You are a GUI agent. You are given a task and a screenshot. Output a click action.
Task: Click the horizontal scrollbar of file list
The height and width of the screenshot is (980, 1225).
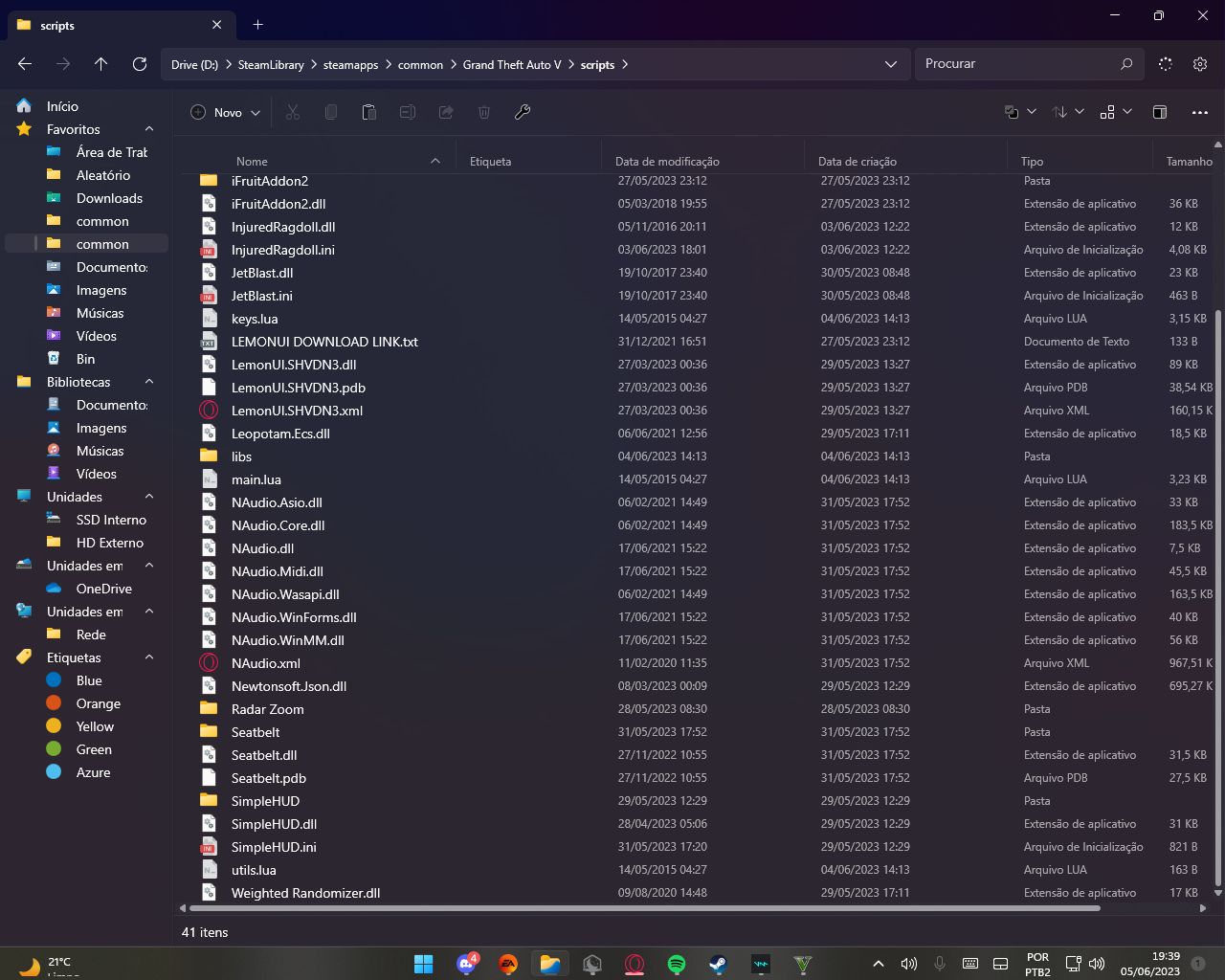[x=645, y=908]
